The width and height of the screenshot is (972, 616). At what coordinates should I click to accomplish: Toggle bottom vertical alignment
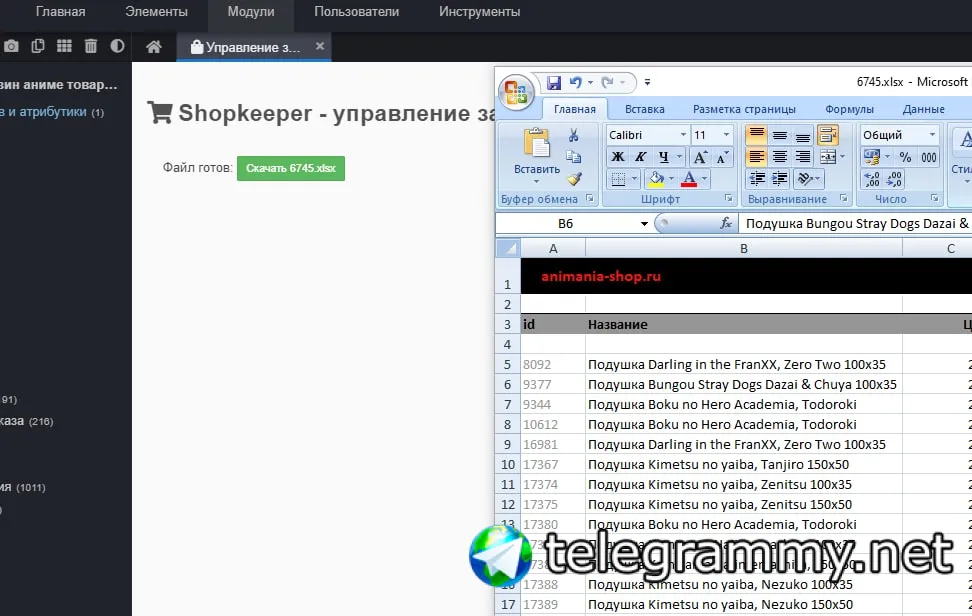803,134
